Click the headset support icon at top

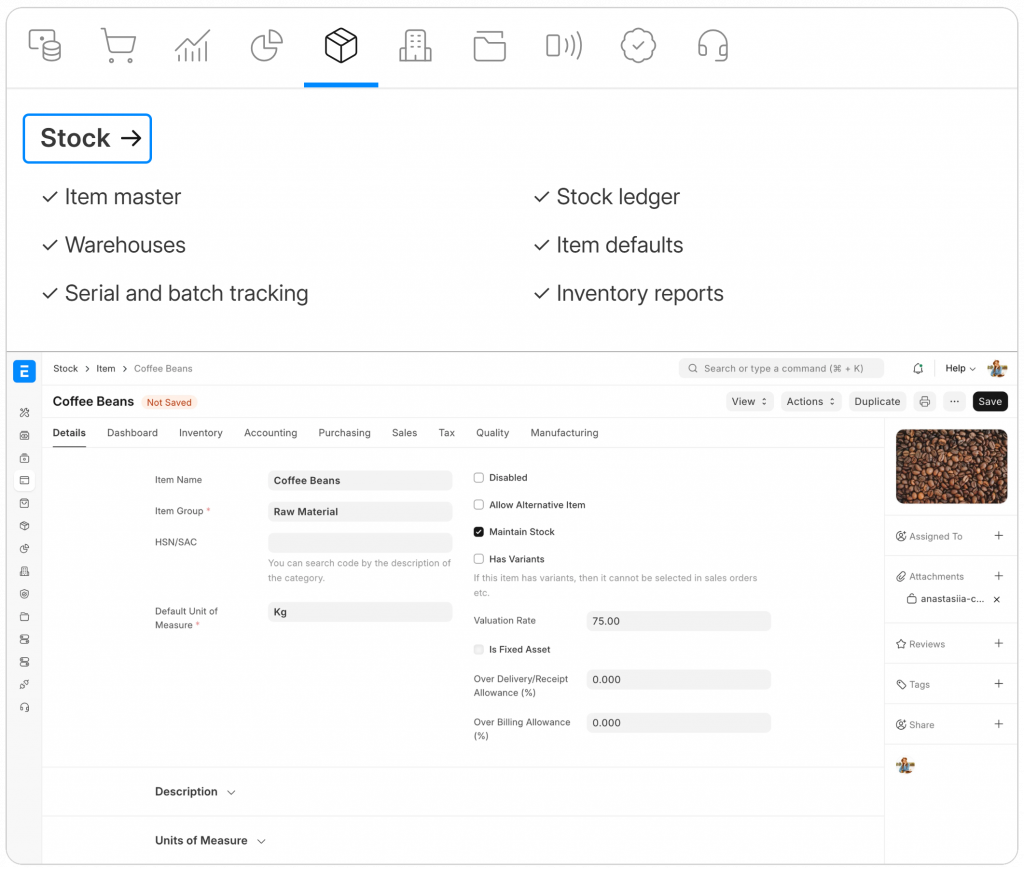pos(712,46)
